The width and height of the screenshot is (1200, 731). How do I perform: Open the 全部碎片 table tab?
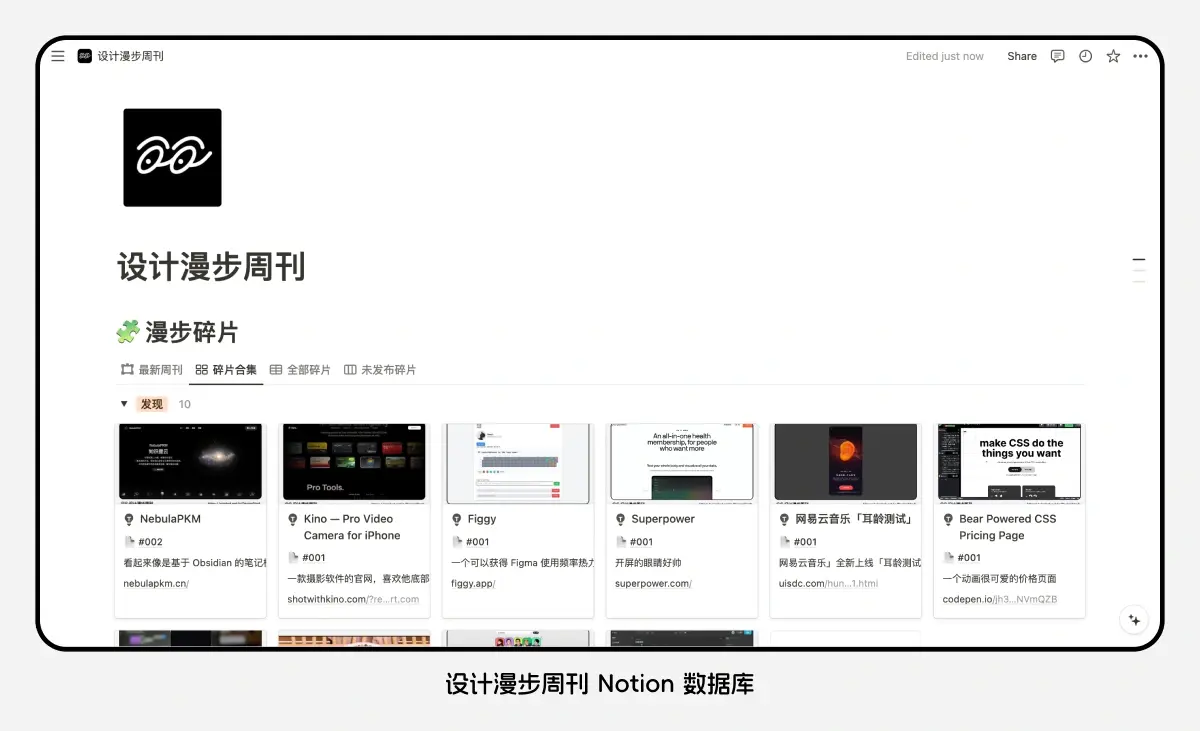(x=300, y=369)
